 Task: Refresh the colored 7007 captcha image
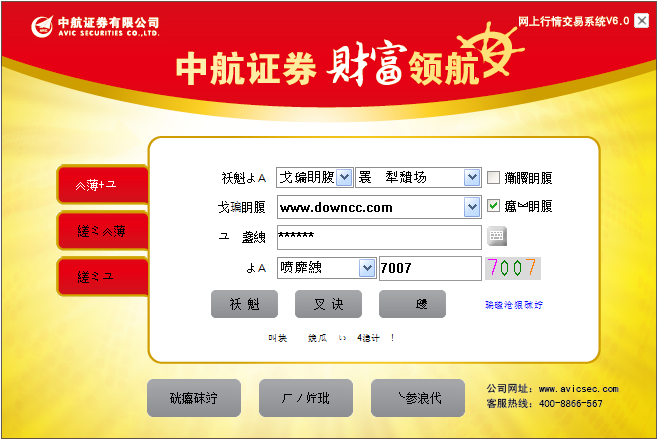[512, 268]
